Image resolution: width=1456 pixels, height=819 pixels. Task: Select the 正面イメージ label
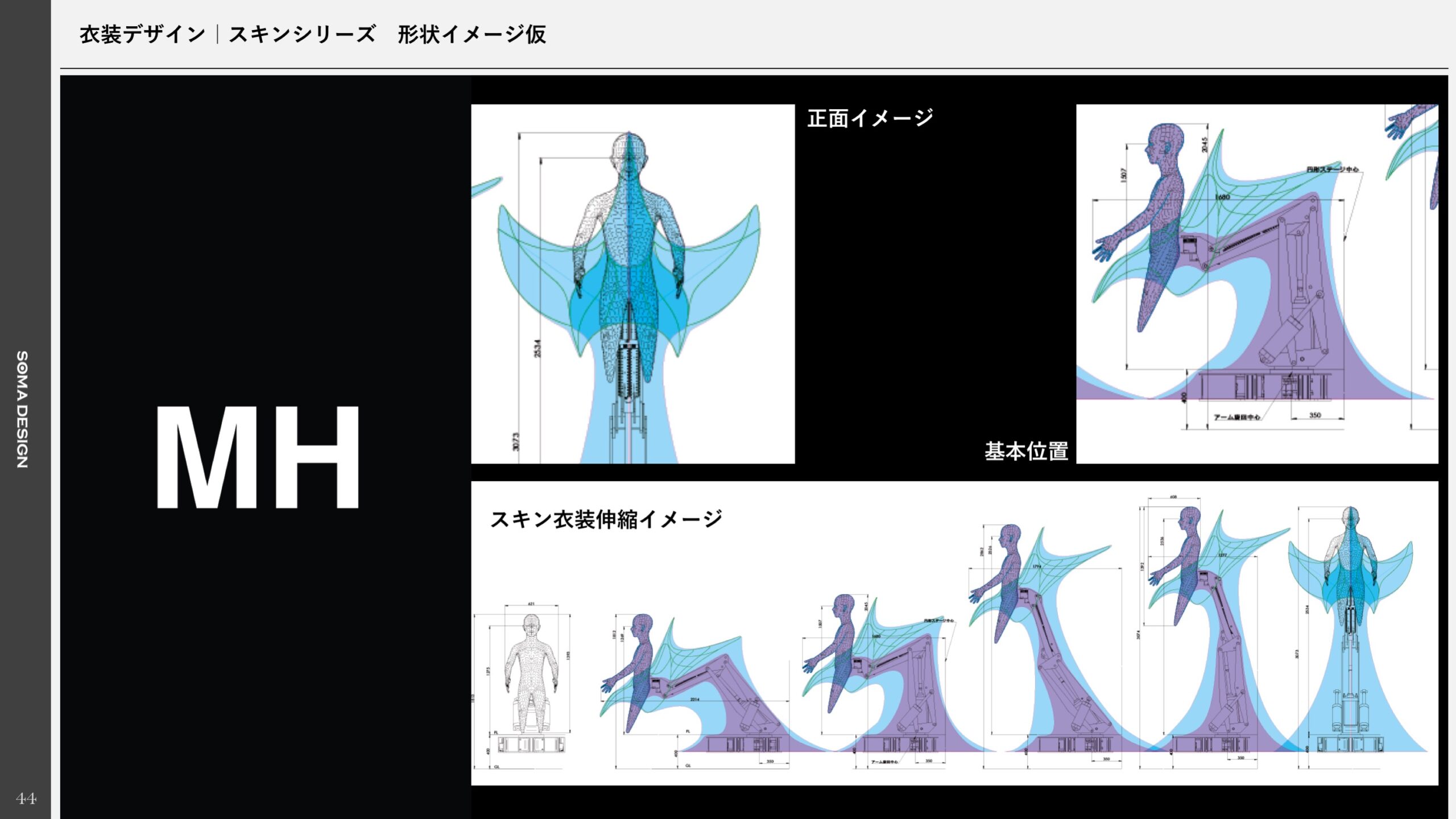[870, 118]
